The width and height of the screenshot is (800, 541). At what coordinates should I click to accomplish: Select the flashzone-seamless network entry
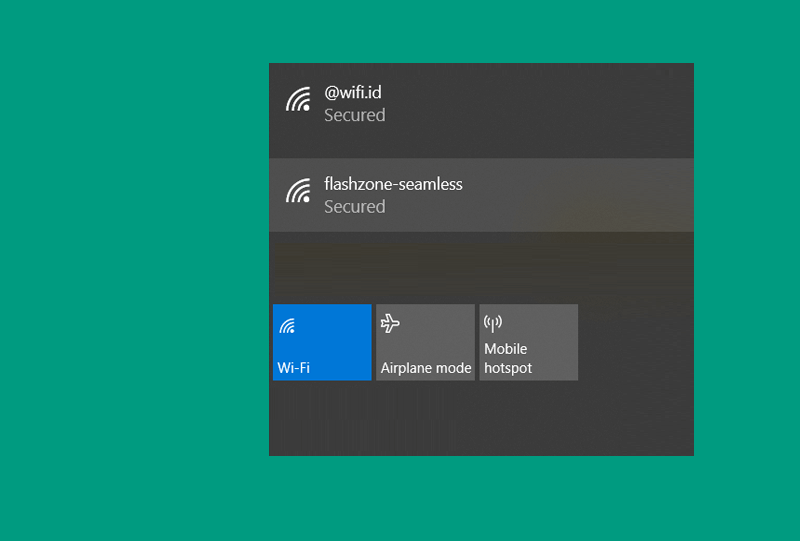(481, 195)
